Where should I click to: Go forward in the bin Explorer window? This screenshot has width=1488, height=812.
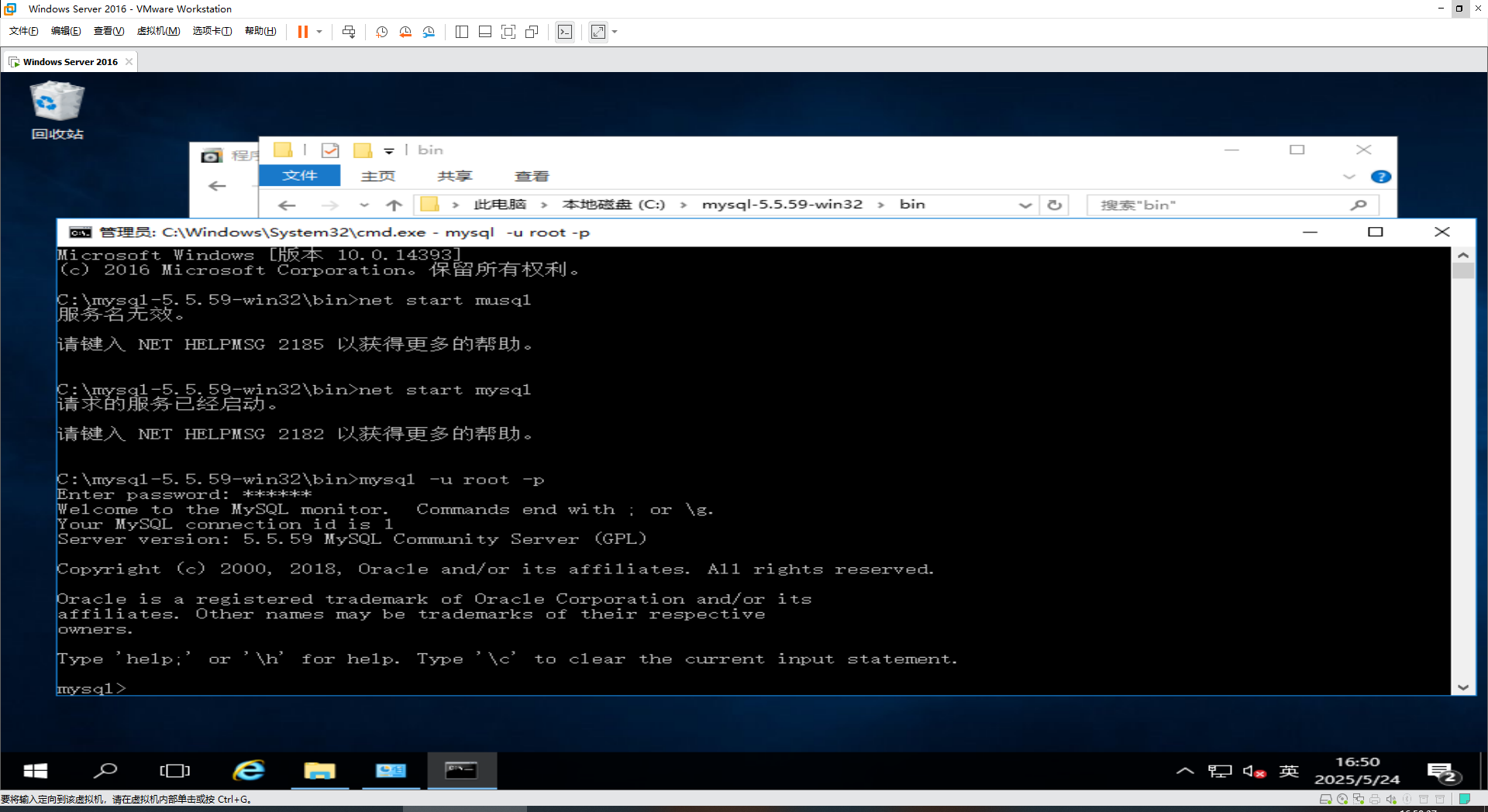(x=330, y=205)
